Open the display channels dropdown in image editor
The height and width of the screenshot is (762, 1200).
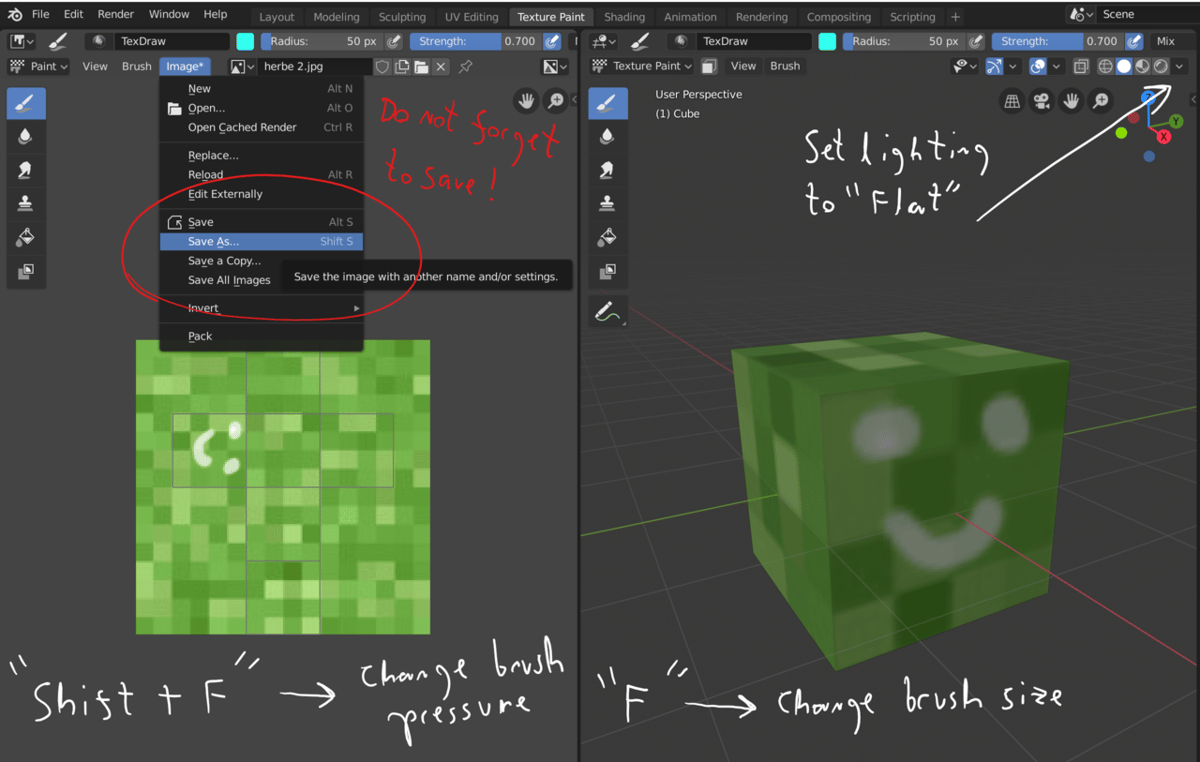coord(555,67)
